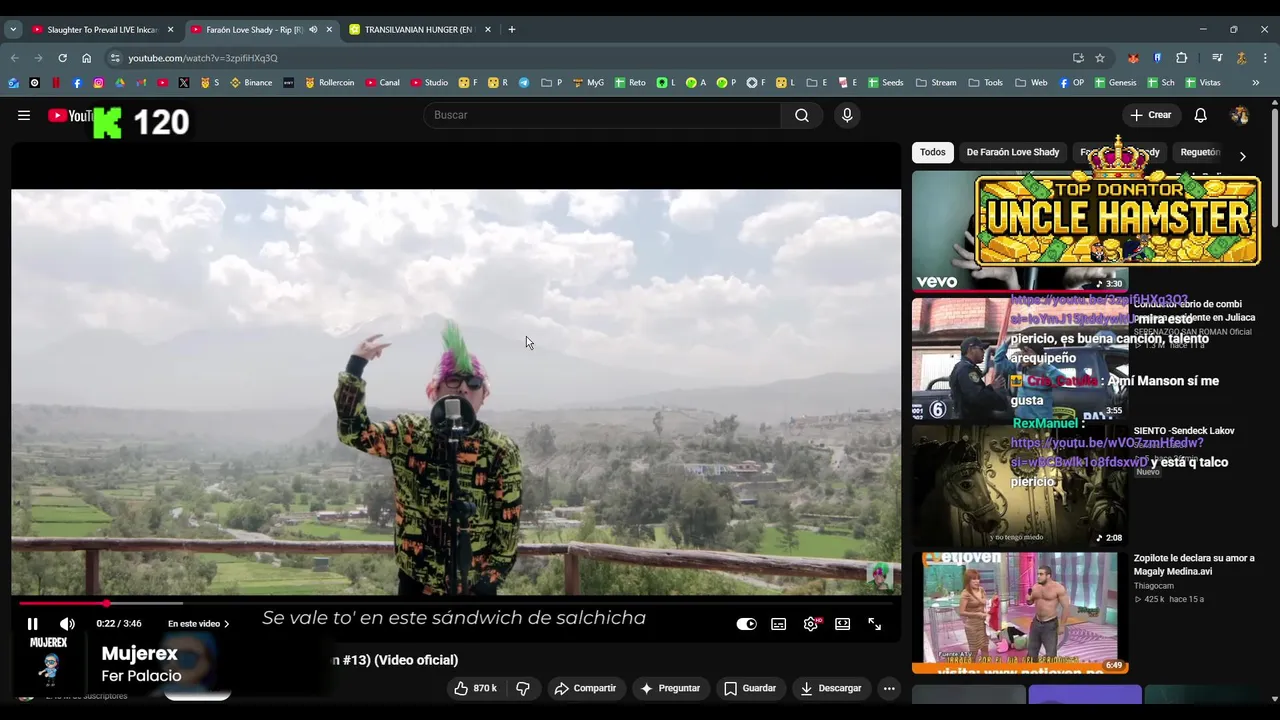Screen dimensions: 1280x720
Task: Pause the video playback
Action: (x=32, y=624)
